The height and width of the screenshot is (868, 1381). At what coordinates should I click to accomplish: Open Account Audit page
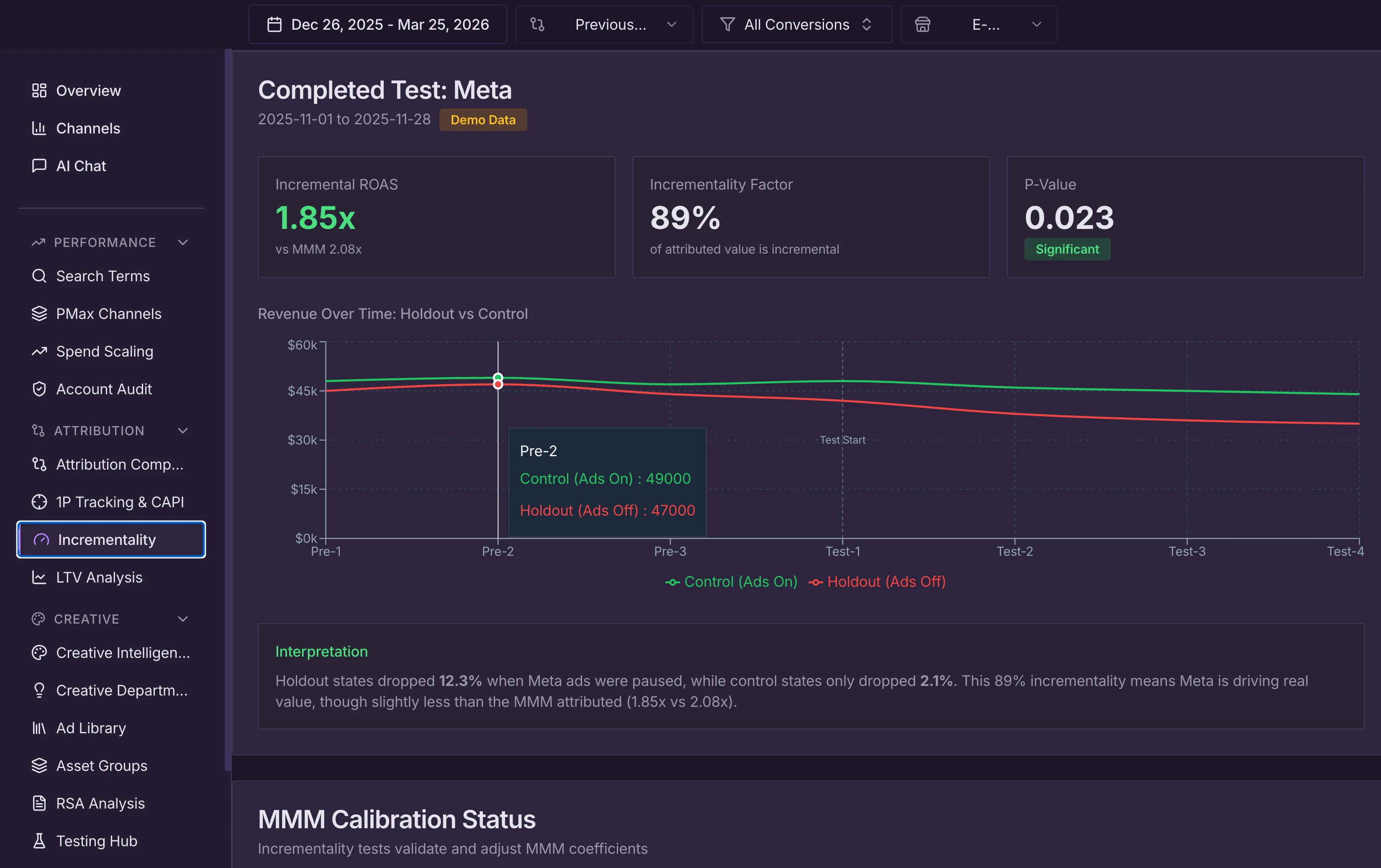click(111, 389)
